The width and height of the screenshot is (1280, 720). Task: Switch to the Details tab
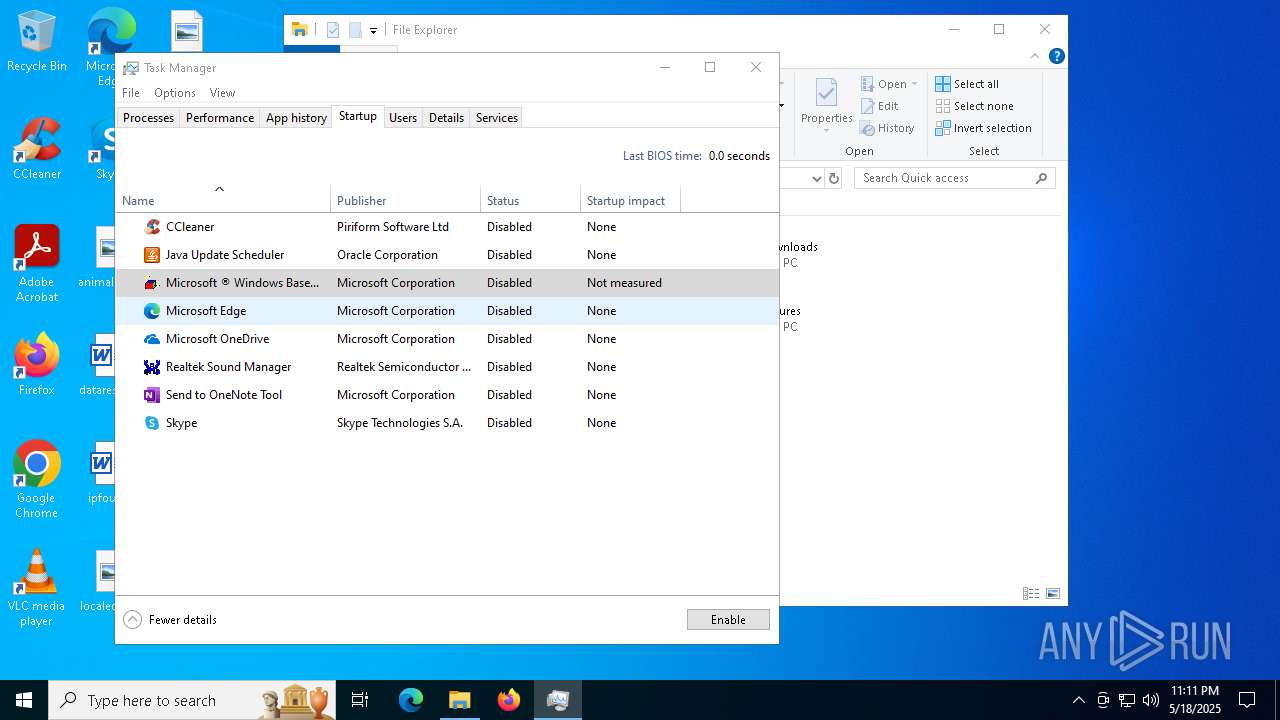(x=446, y=118)
